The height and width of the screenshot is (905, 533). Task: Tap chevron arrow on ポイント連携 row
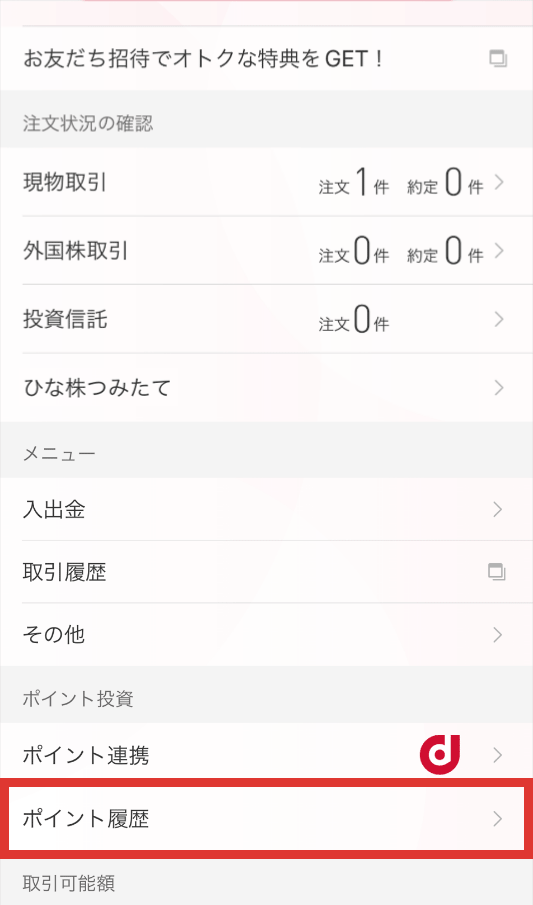pyautogui.click(x=498, y=755)
